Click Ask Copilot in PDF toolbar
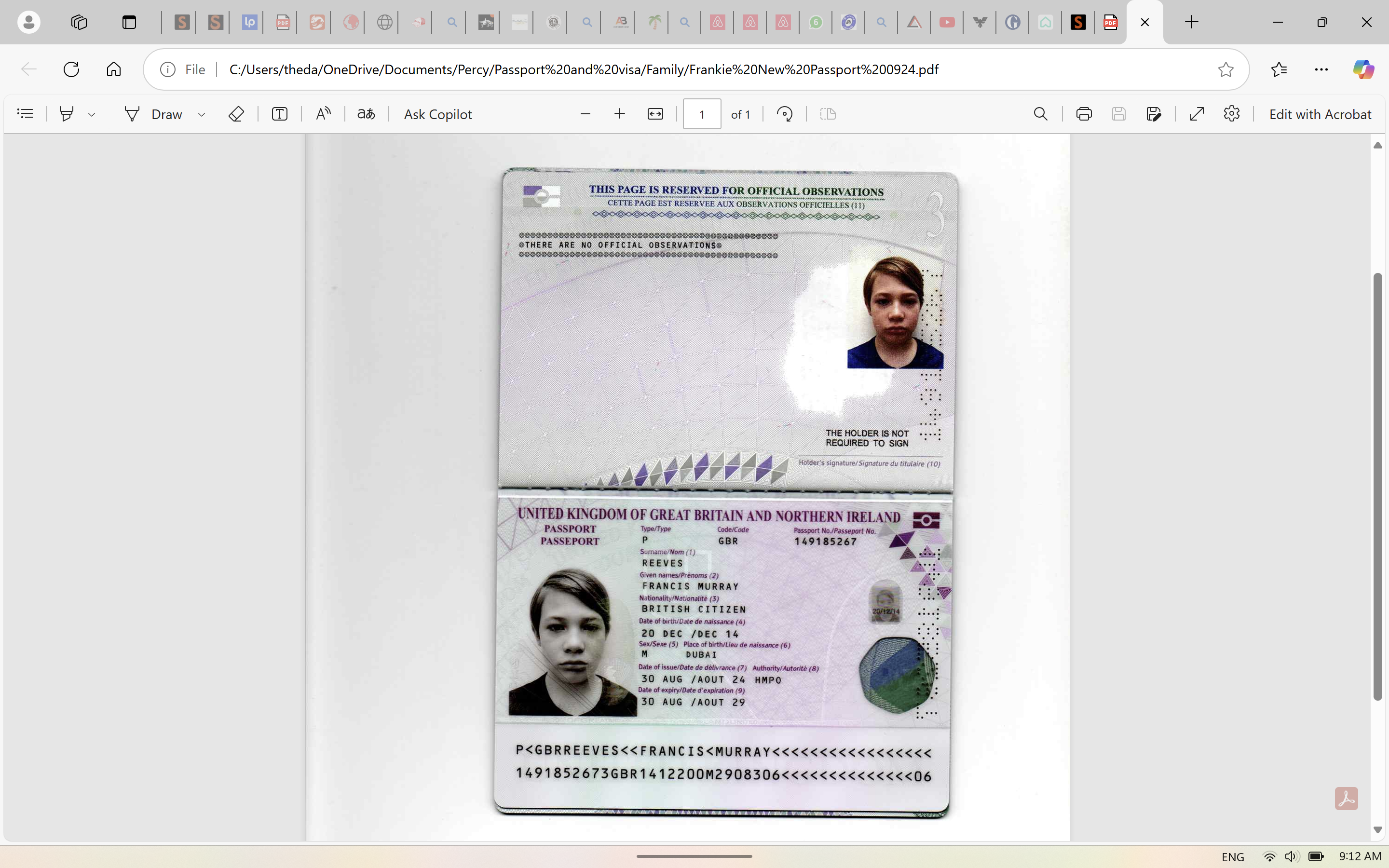Viewport: 1389px width, 868px height. tap(438, 114)
